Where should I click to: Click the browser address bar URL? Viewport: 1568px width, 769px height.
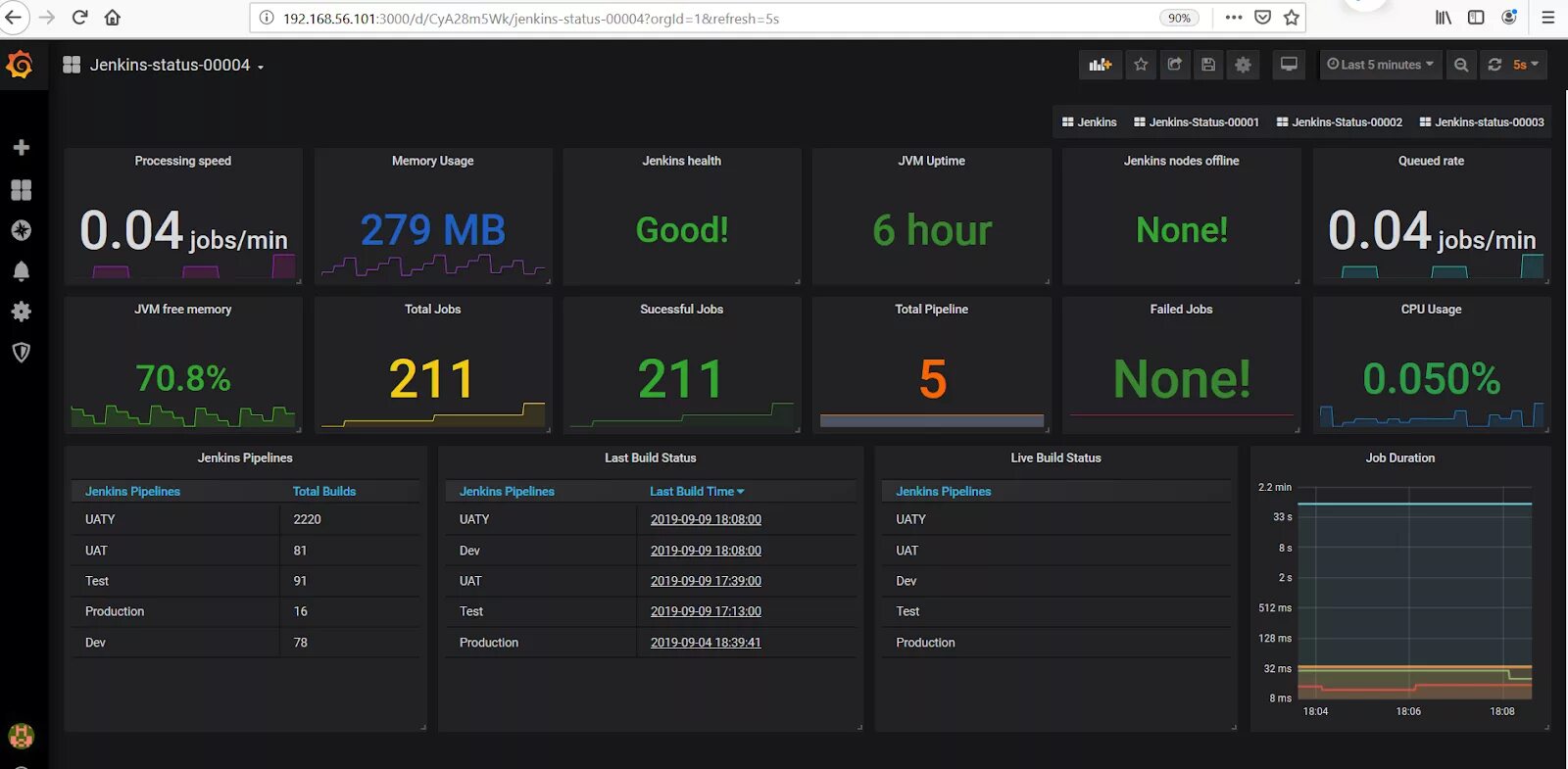point(530,18)
